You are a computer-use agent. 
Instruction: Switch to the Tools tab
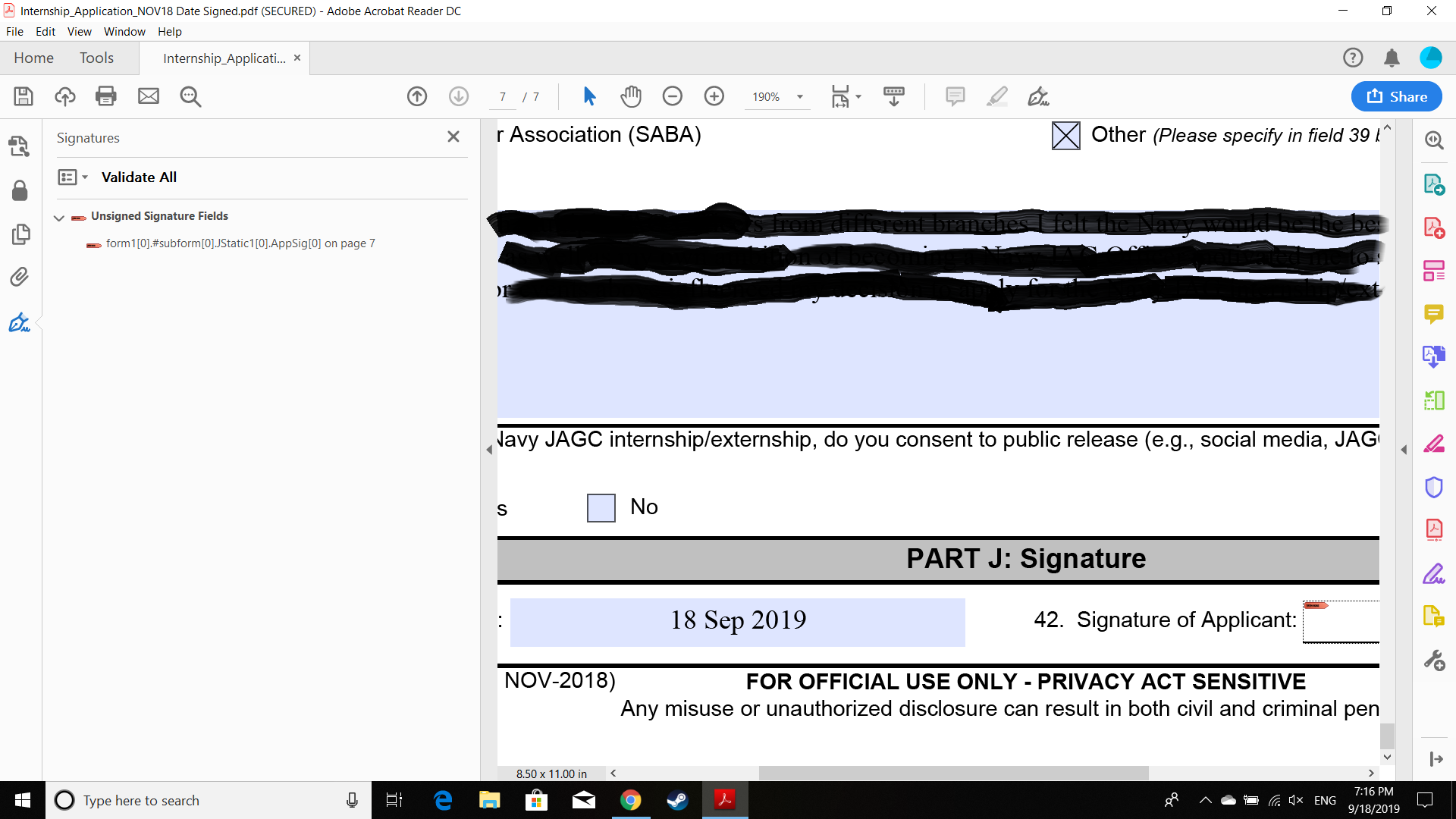[x=96, y=58]
